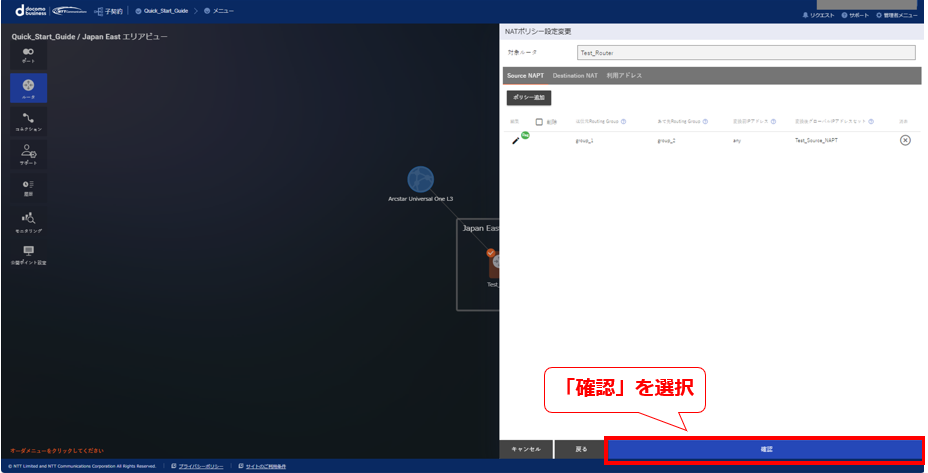Viewport: 928px width, 473px height.
Task: Open the モニタリング (Monitoring) sidebar icon
Action: click(x=28, y=223)
